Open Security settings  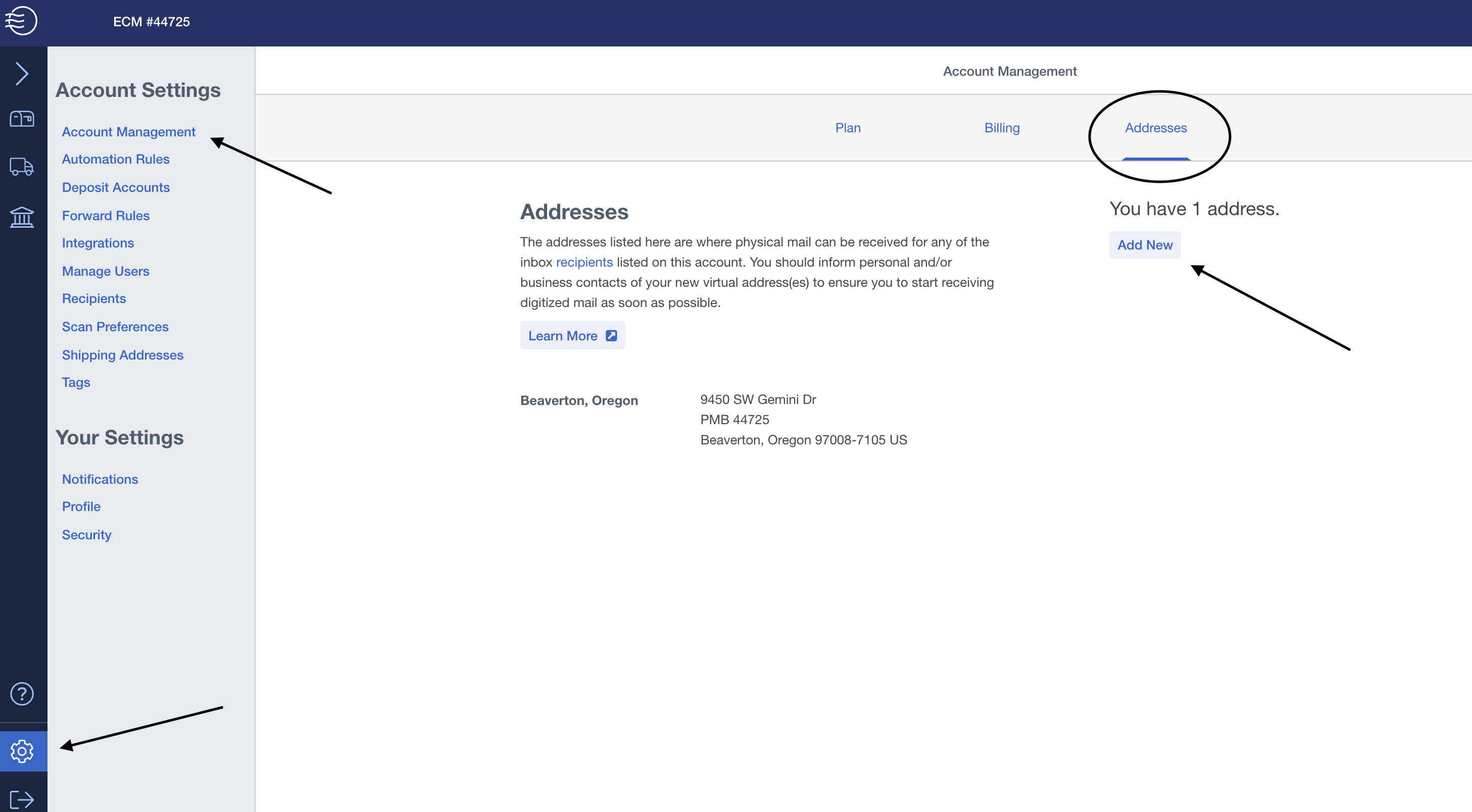(86, 535)
